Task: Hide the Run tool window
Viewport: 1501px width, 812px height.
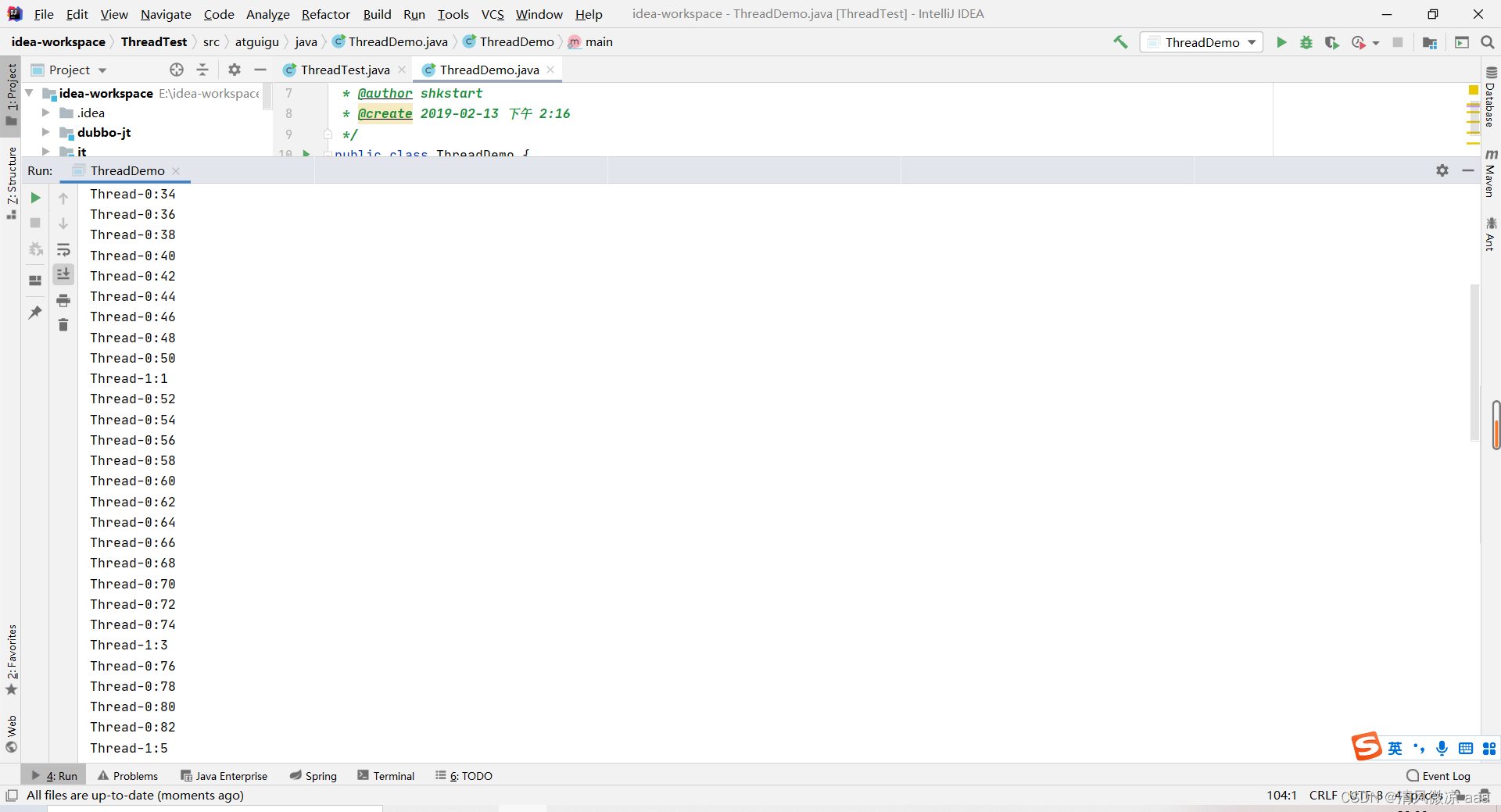Action: 1468,170
